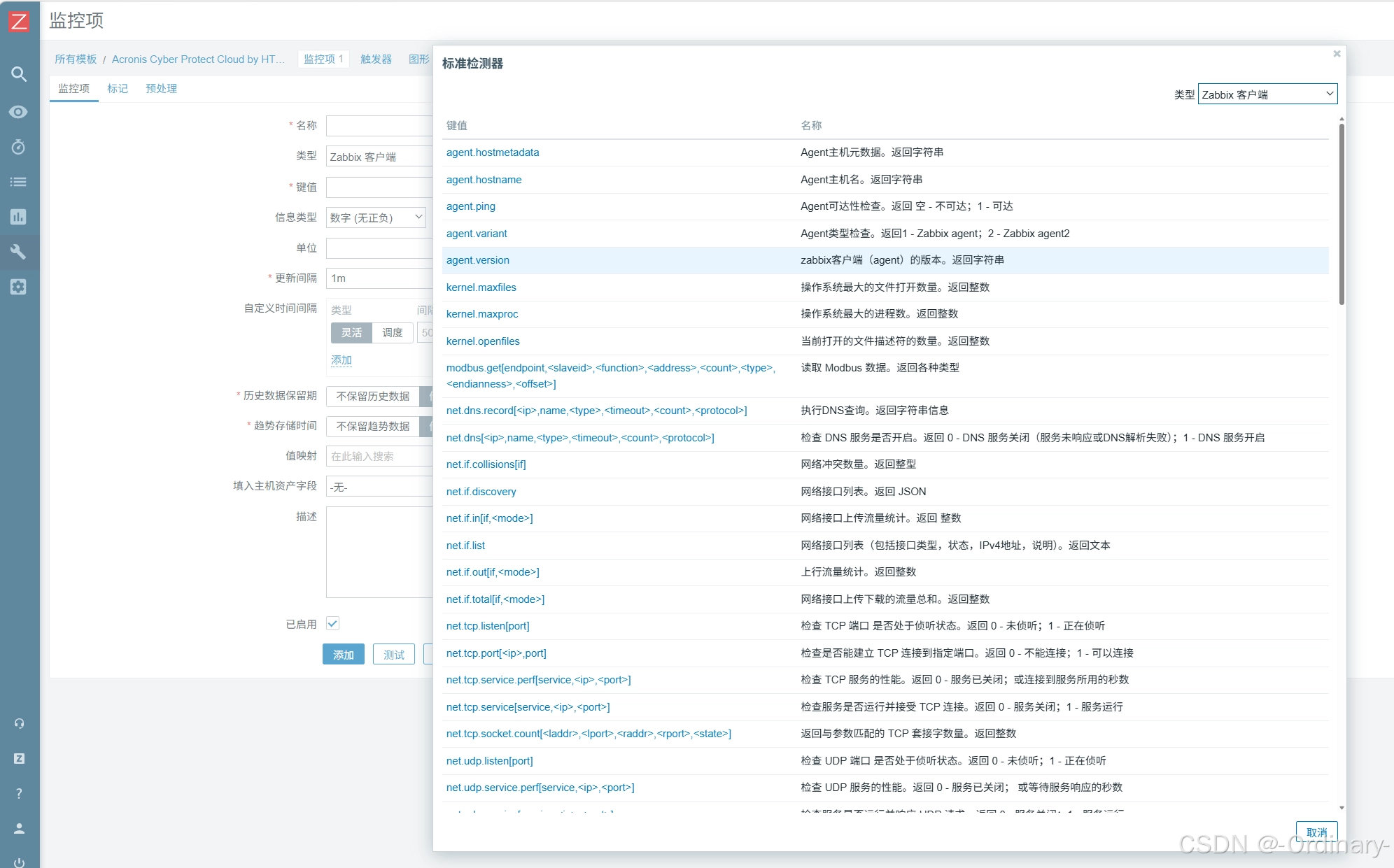
Task: Open the Inventory list icon
Action: [19, 182]
